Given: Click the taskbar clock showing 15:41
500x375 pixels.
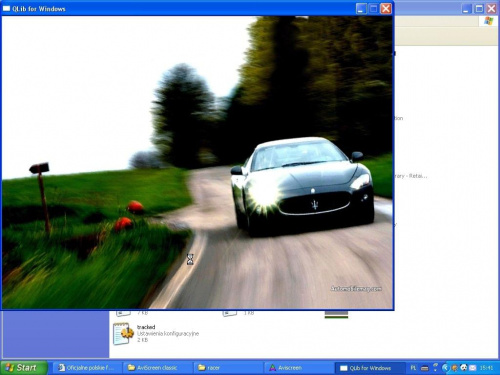Looking at the screenshot, I should click(486, 368).
